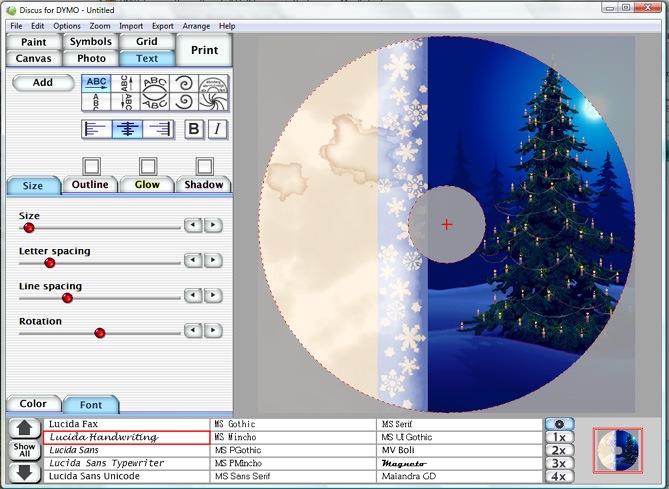Select vertical upward text layout icon

(125, 83)
